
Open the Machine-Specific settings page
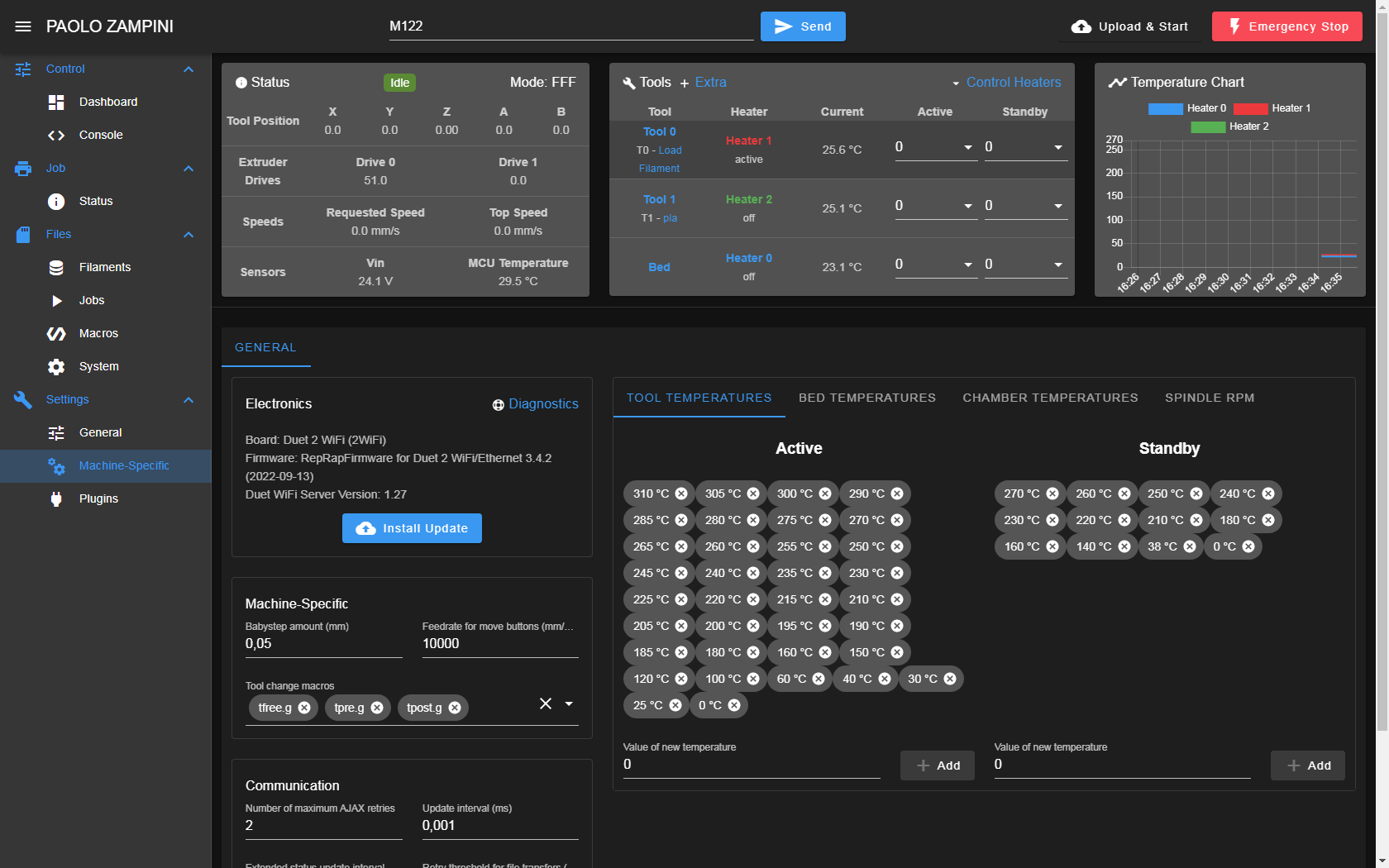tap(106, 465)
